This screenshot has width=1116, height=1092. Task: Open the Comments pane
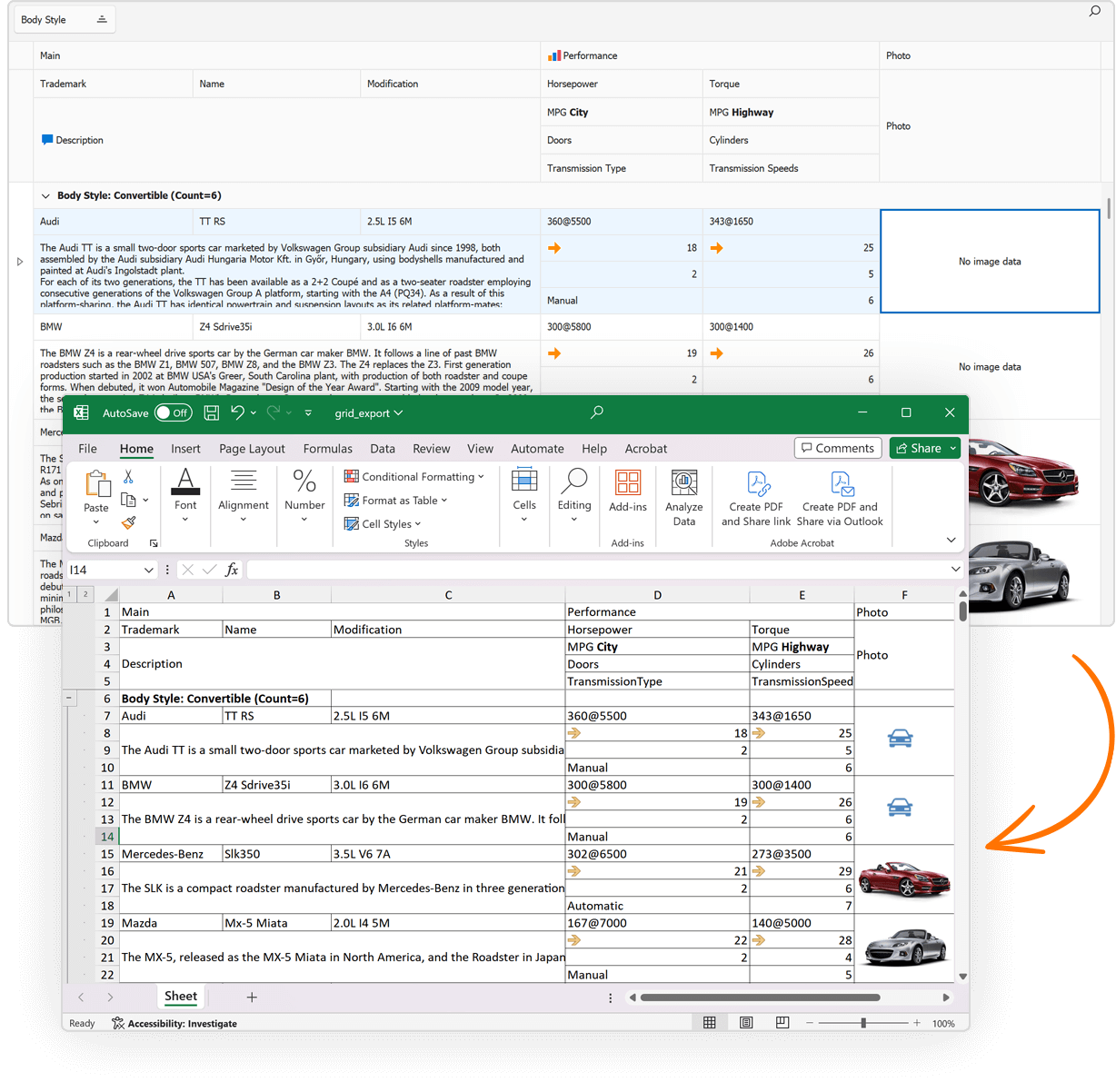tap(837, 448)
